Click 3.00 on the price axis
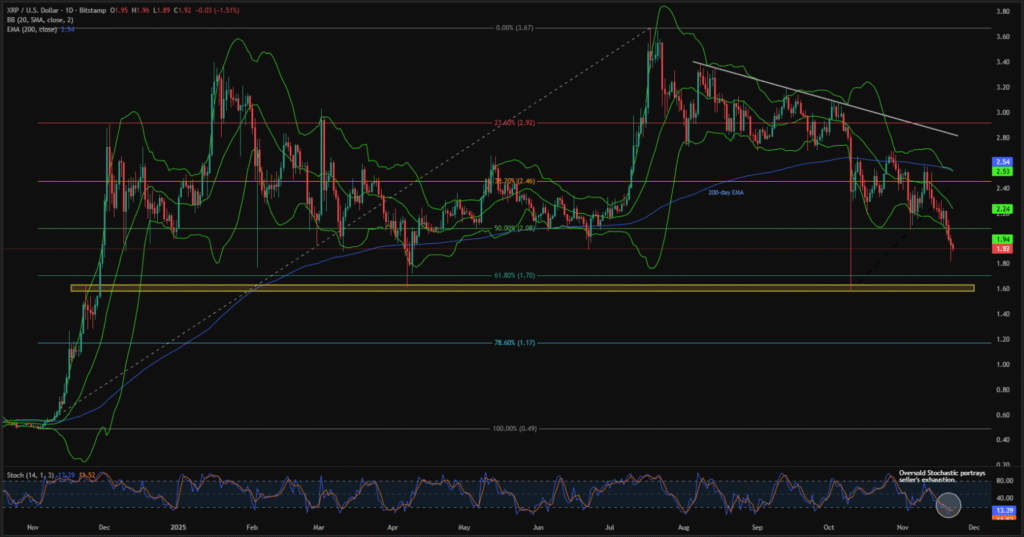 coord(1003,112)
